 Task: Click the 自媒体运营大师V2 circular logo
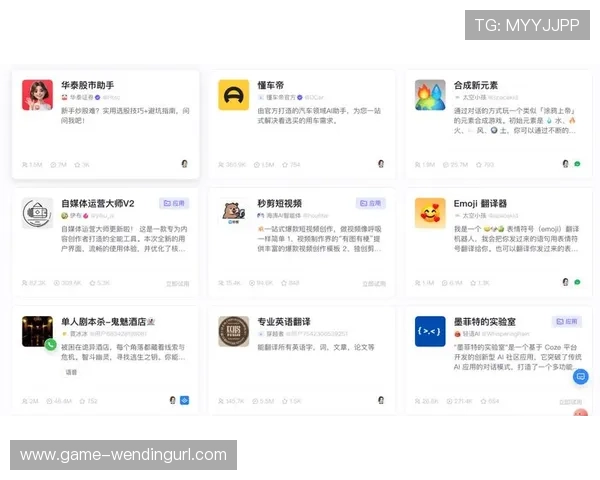(x=37, y=213)
